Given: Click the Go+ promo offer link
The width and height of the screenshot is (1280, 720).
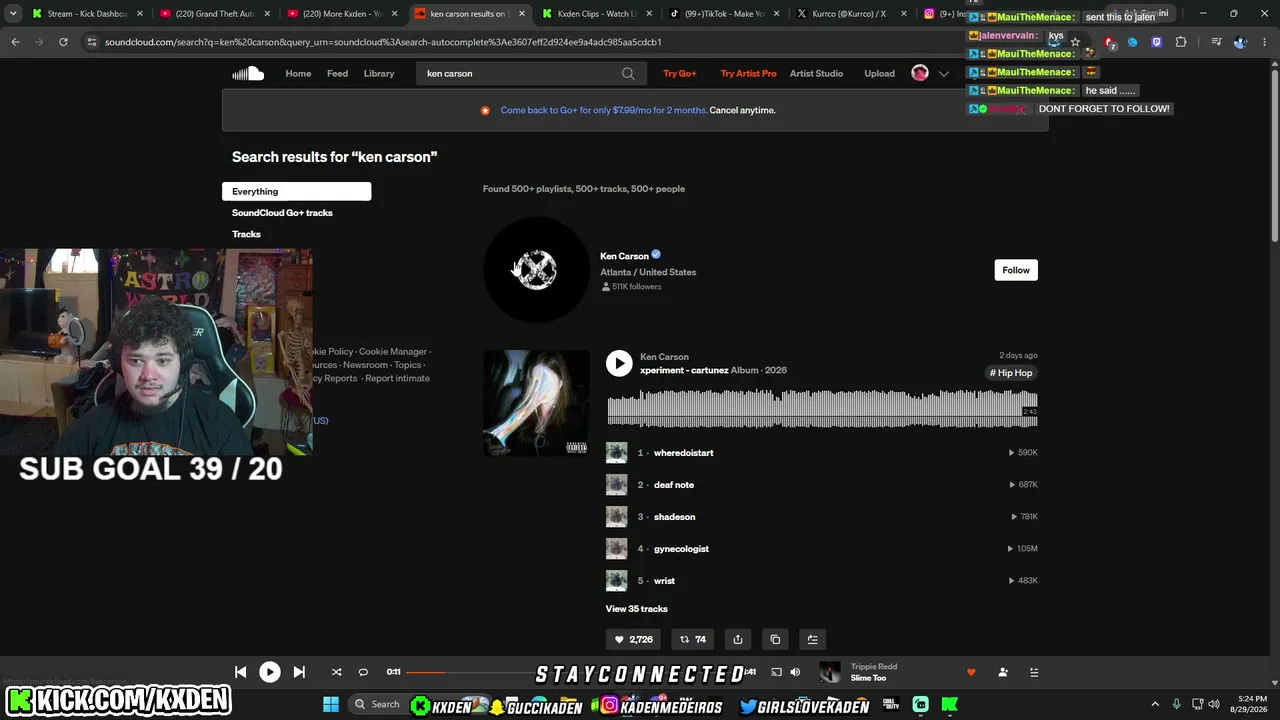Looking at the screenshot, I should click(x=603, y=110).
